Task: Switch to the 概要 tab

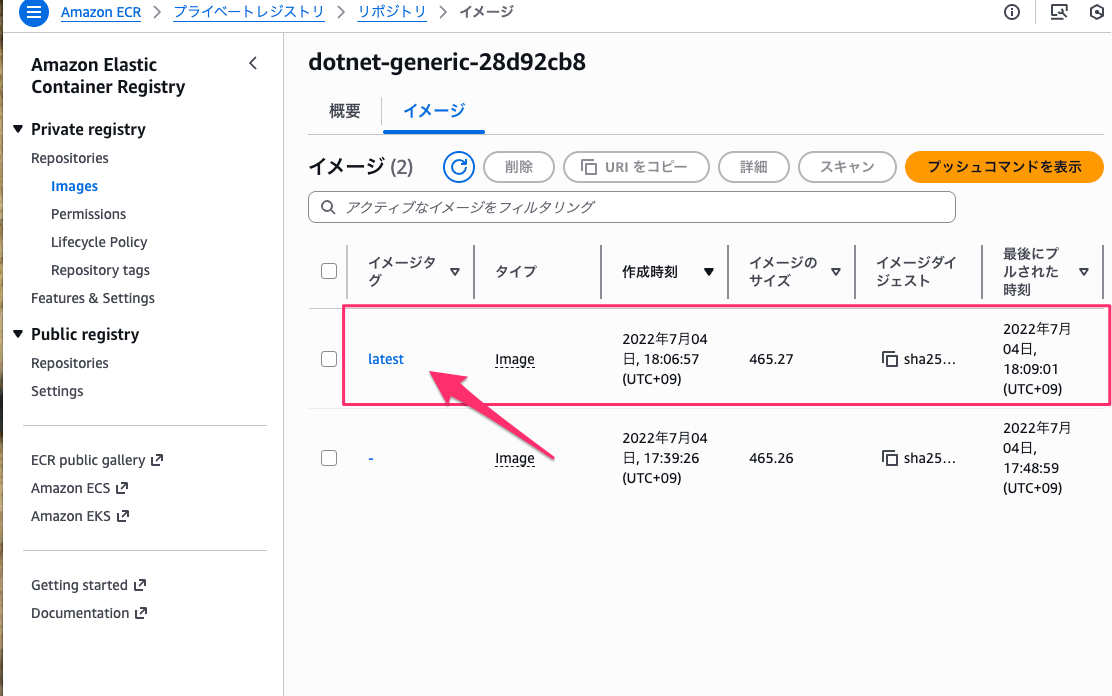Action: point(345,111)
